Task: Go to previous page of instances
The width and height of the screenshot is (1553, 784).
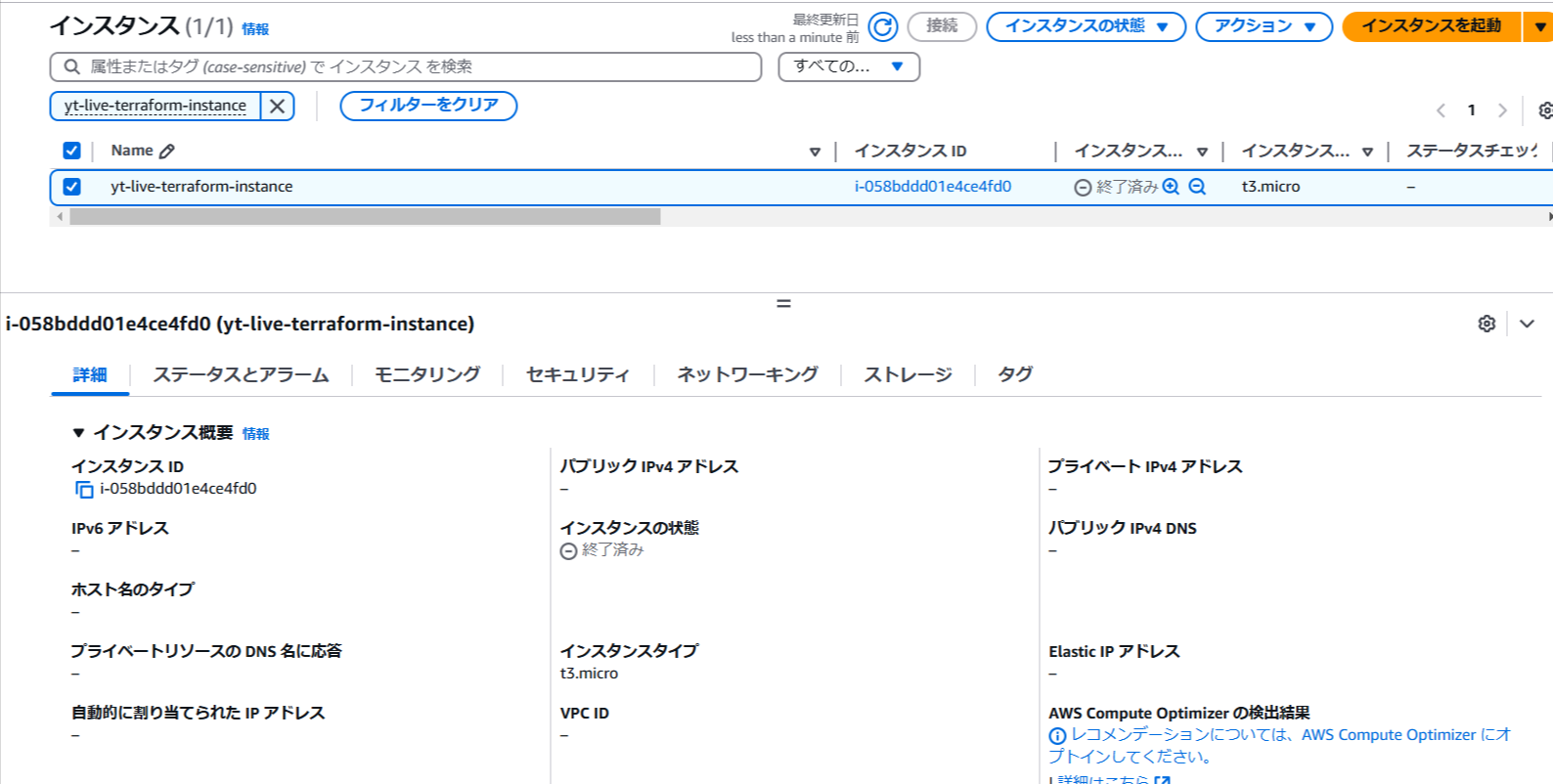Action: (1441, 110)
